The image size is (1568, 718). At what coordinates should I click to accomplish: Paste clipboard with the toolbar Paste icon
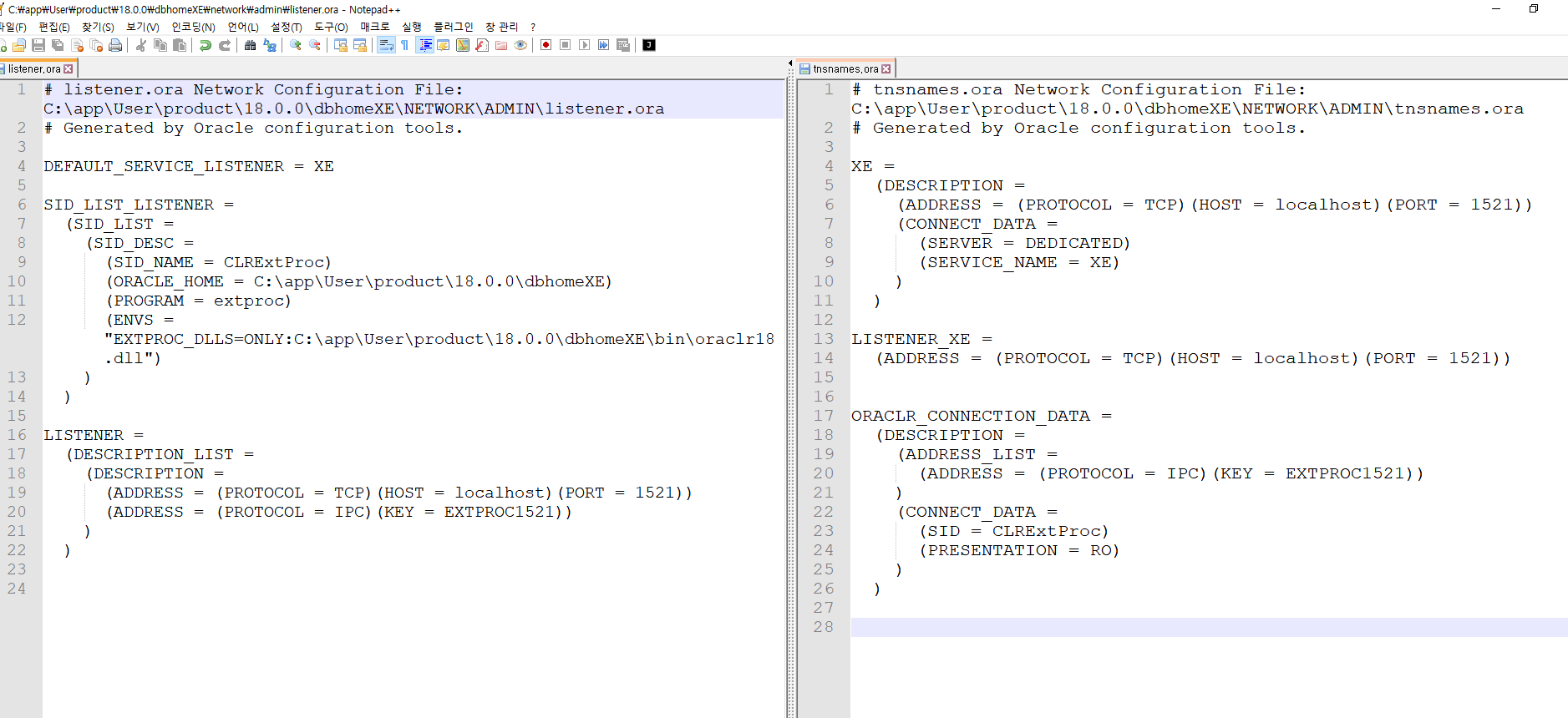pos(180,45)
